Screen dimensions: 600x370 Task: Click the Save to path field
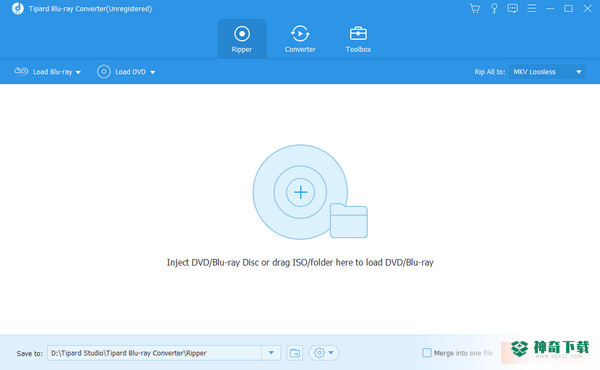(x=155, y=353)
